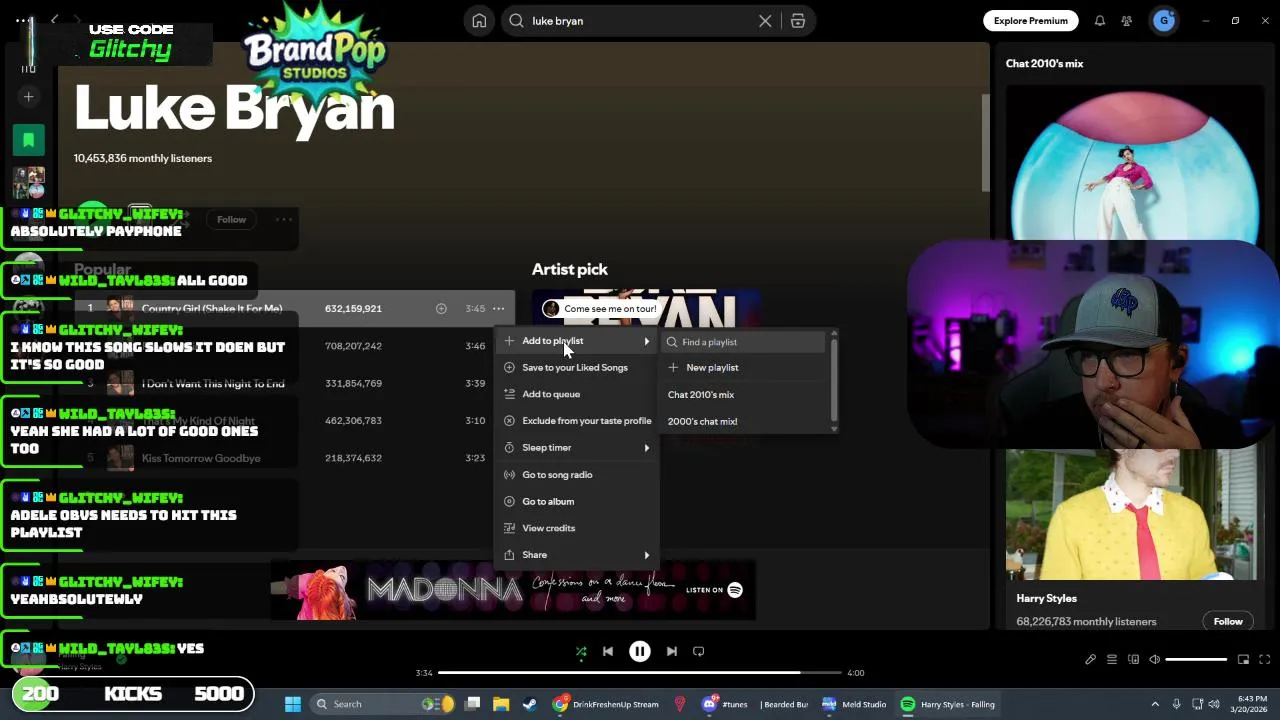The image size is (1280, 720).
Task: Click Explore Premium button
Action: click(1030, 21)
